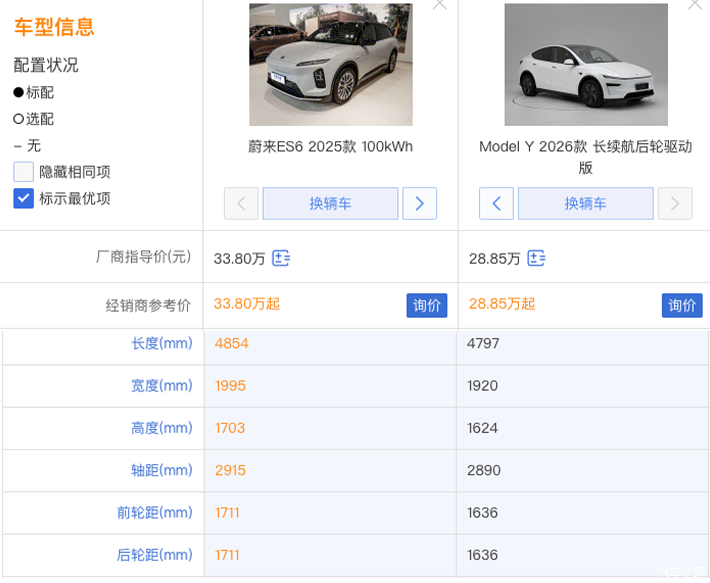Remove the Model Y from the comparison
Viewport: 710px width, 583px height.
pos(693,5)
